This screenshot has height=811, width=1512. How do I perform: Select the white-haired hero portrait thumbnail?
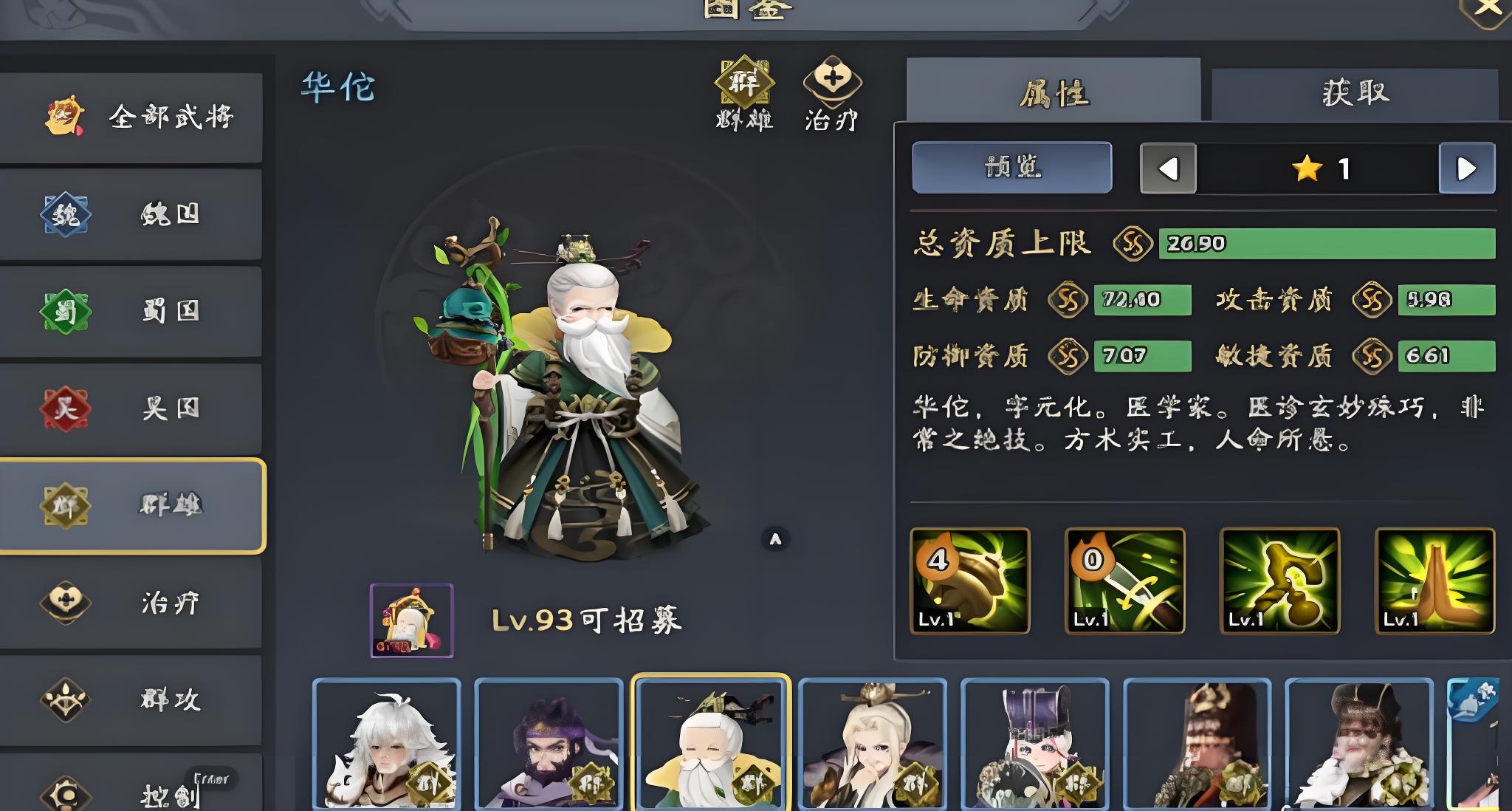(x=387, y=744)
